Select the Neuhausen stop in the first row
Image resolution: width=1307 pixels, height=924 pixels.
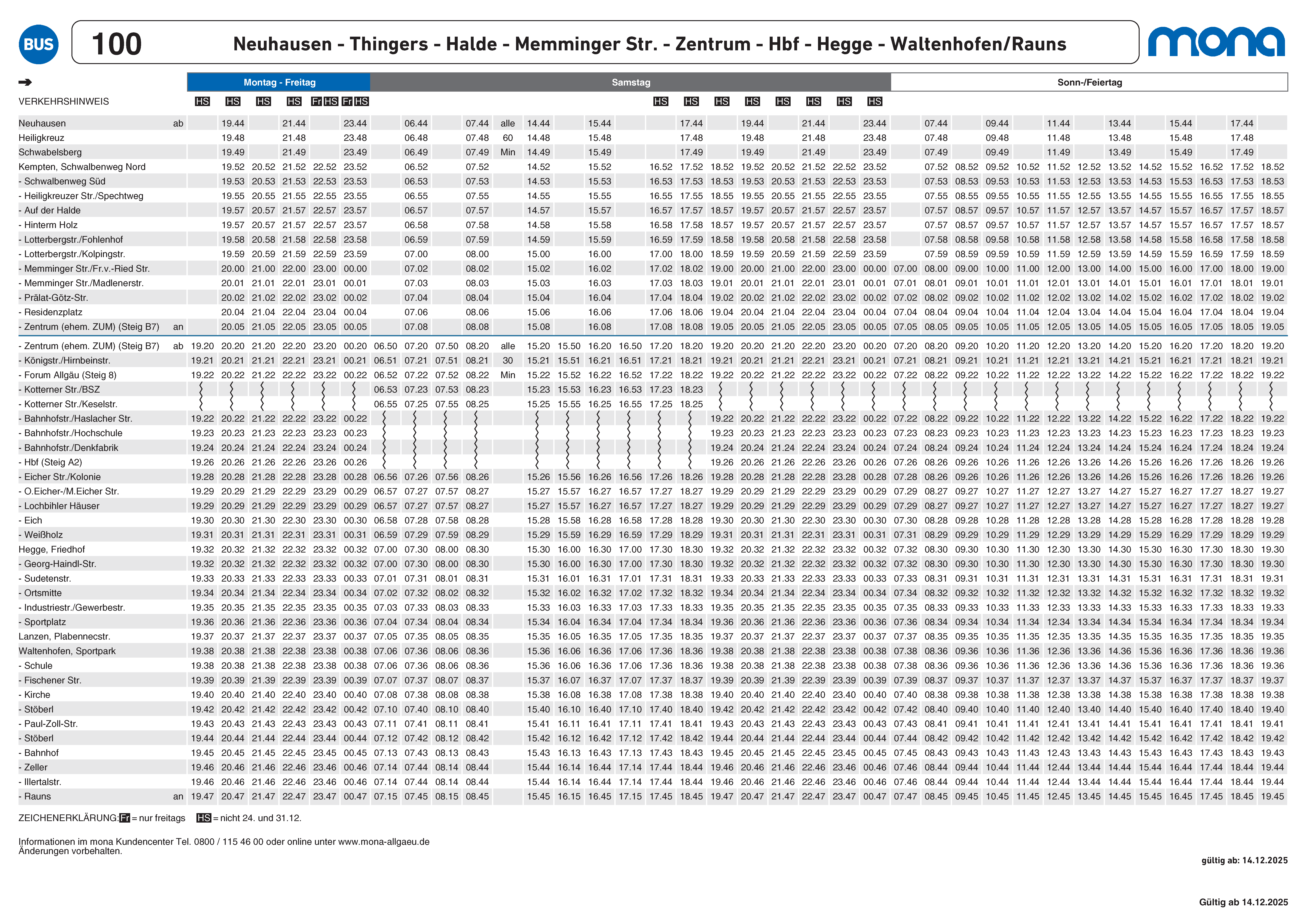pyautogui.click(x=42, y=123)
